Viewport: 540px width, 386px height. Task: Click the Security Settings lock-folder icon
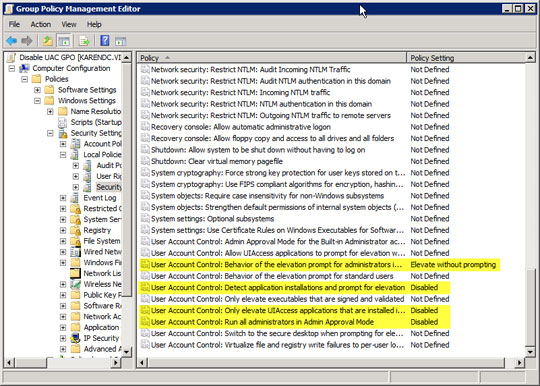63,133
